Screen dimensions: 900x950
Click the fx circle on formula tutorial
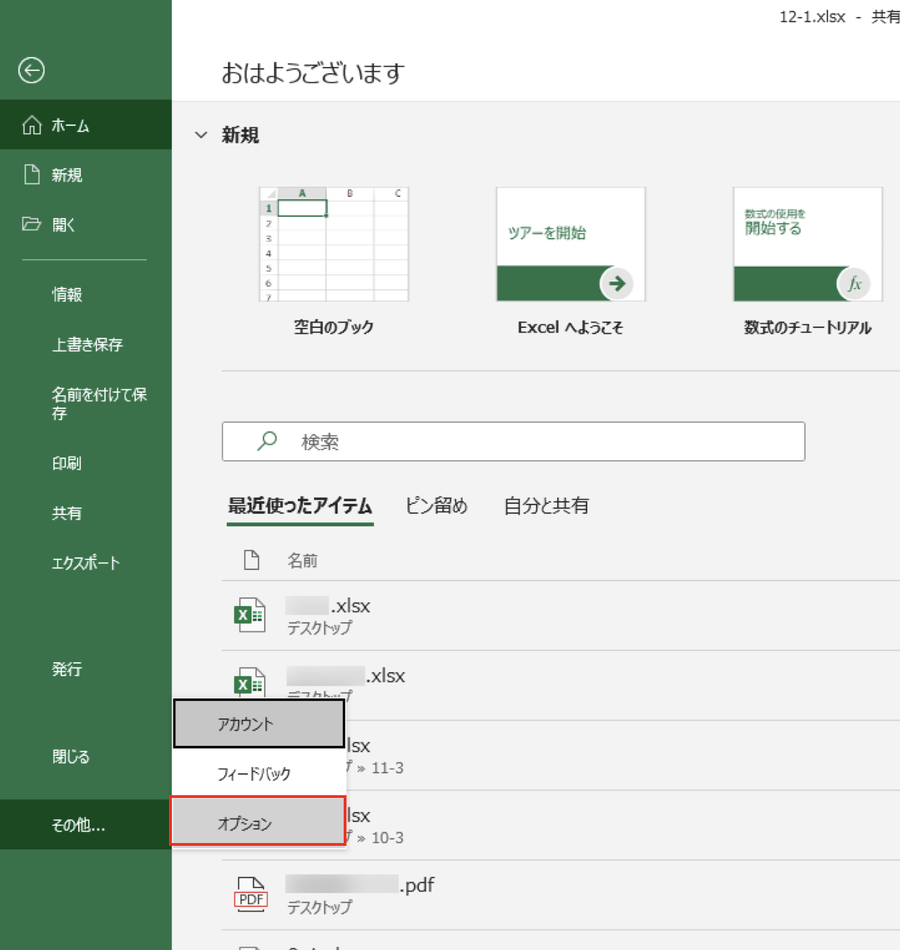(x=853, y=283)
